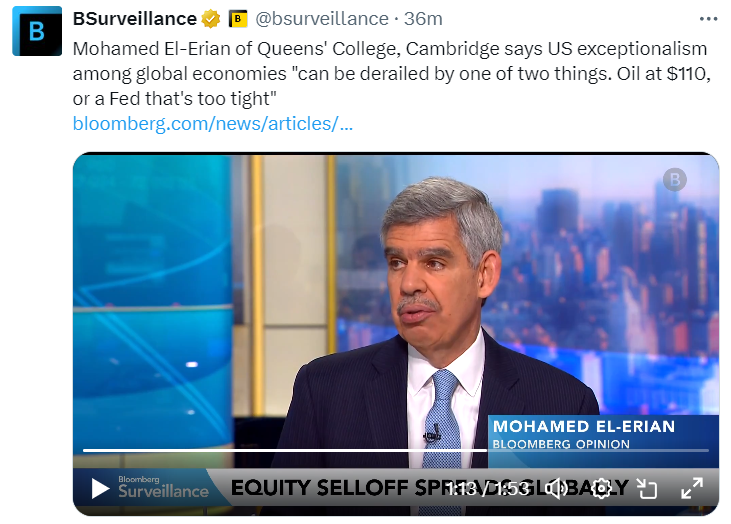
Task: Click the tweet text body
Action: pos(390,74)
